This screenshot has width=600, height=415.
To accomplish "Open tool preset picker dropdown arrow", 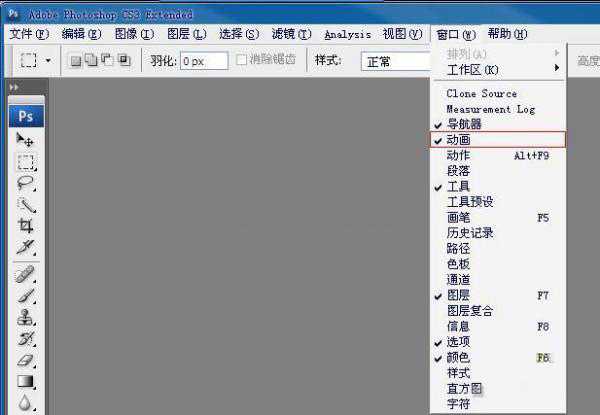I will (48, 61).
